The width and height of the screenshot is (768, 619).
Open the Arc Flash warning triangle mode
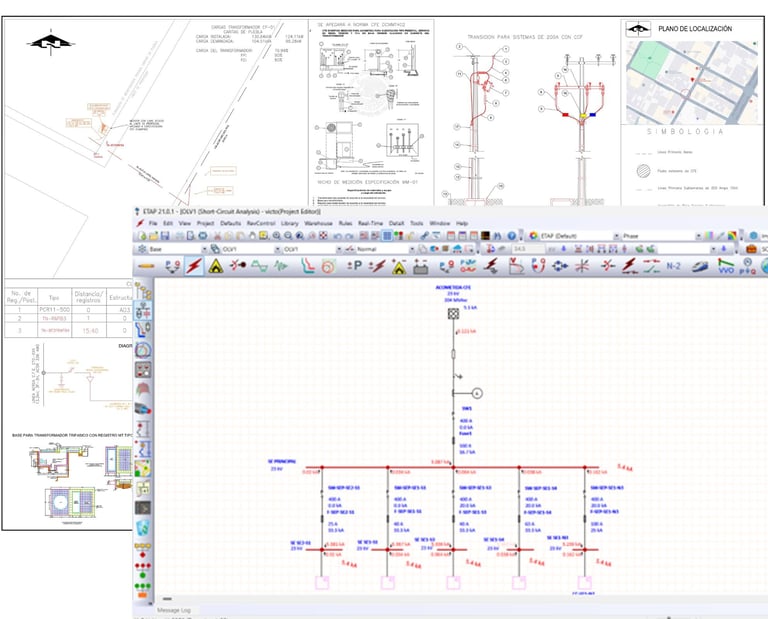tap(216, 266)
